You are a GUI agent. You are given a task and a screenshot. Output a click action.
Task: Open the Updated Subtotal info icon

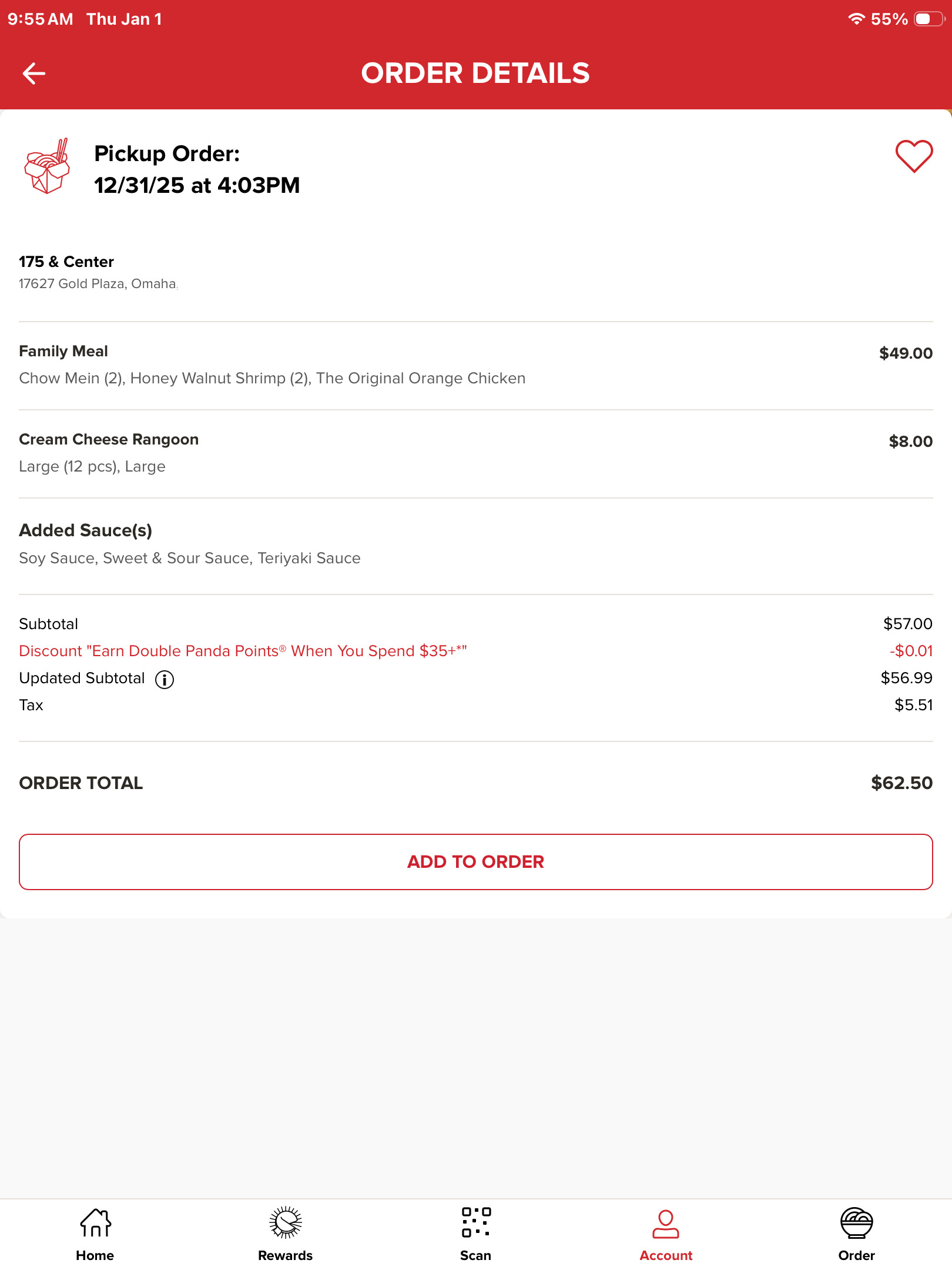click(165, 680)
